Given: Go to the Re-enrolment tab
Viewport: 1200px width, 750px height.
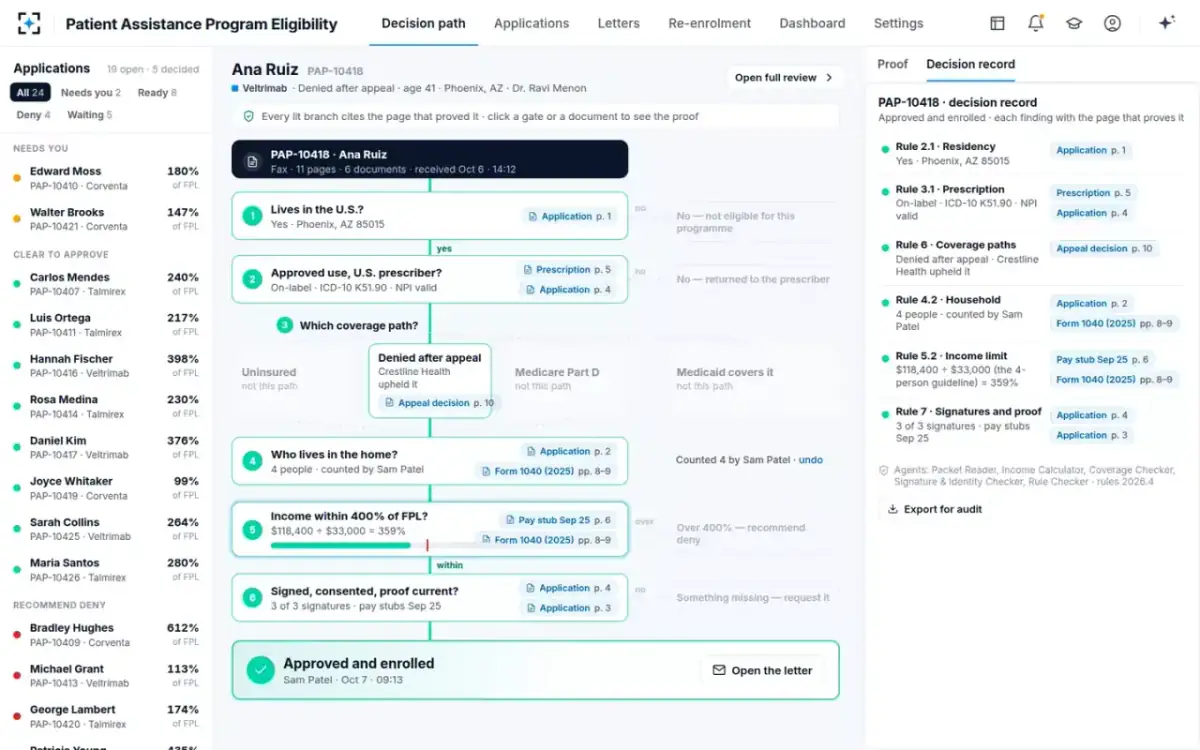Looking at the screenshot, I should (709, 23).
